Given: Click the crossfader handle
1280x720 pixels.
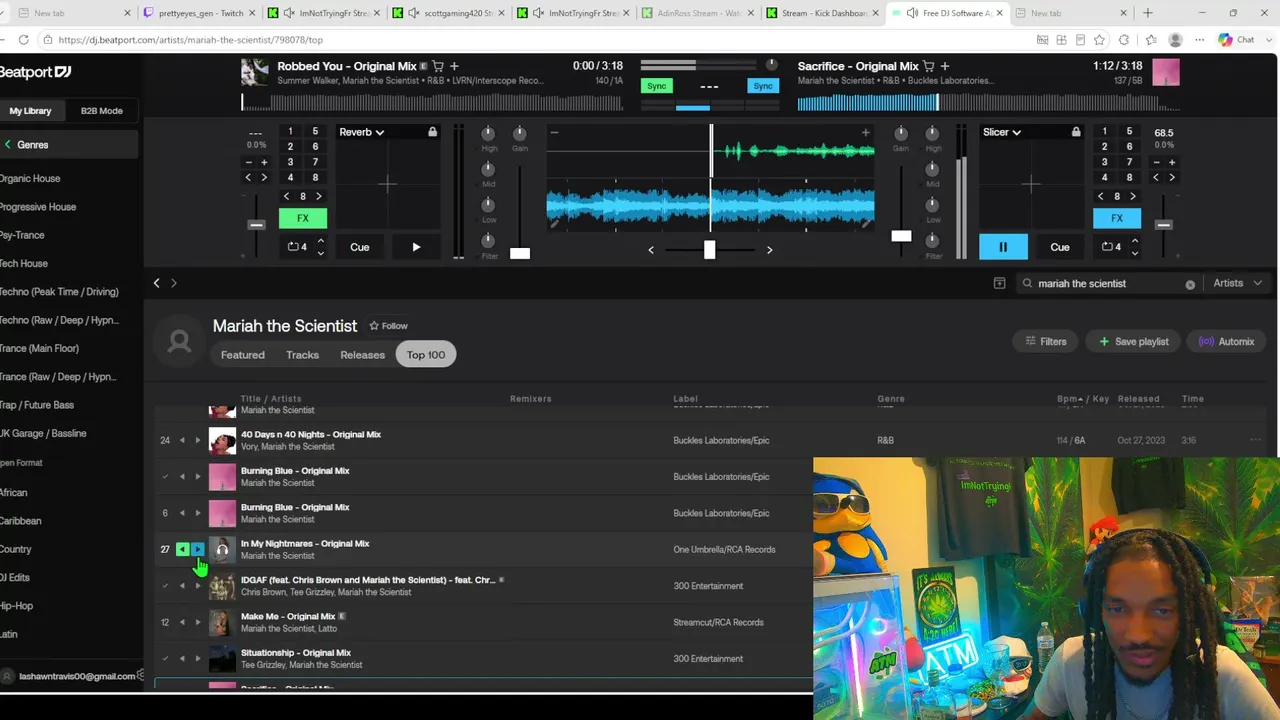Looking at the screenshot, I should click(709, 249).
